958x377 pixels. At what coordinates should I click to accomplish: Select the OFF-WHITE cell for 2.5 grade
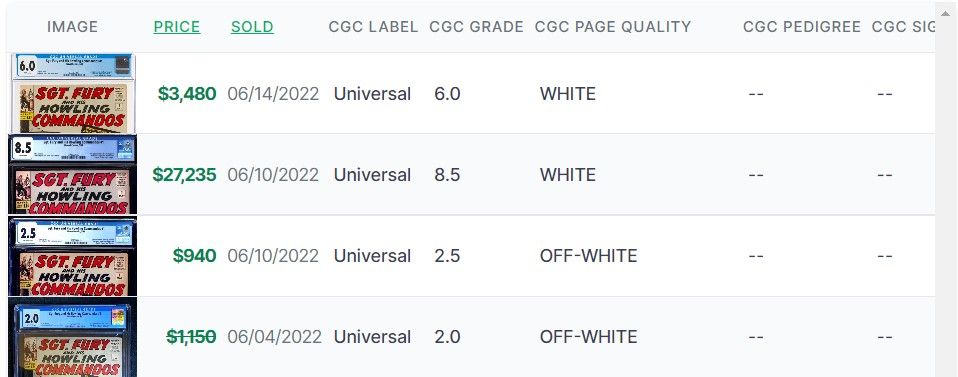point(588,255)
